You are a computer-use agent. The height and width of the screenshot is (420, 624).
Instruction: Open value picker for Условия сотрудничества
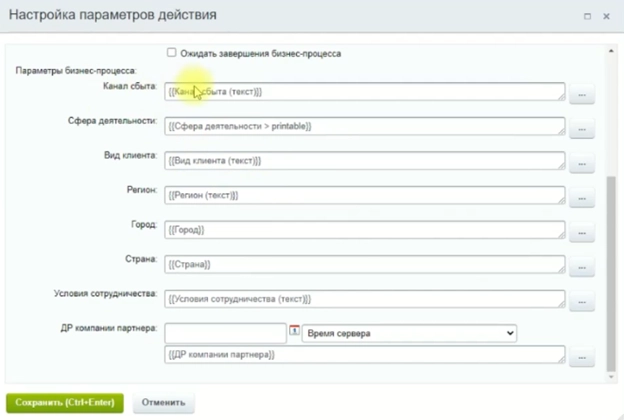582,302
